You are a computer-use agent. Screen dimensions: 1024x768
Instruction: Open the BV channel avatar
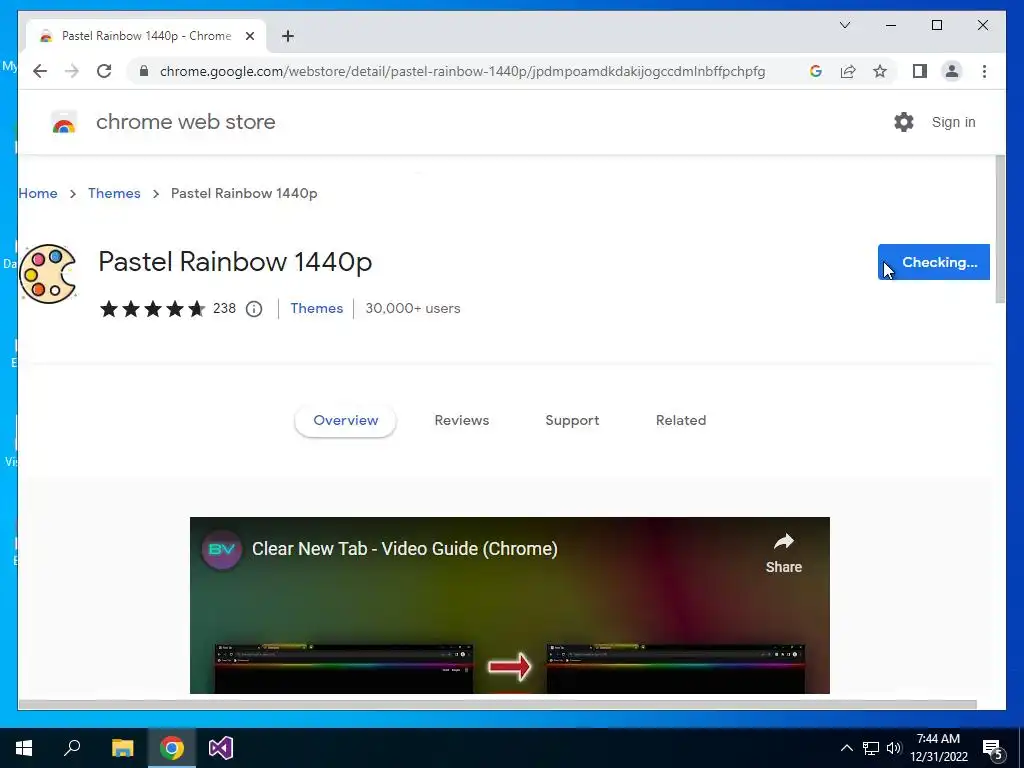coord(221,549)
